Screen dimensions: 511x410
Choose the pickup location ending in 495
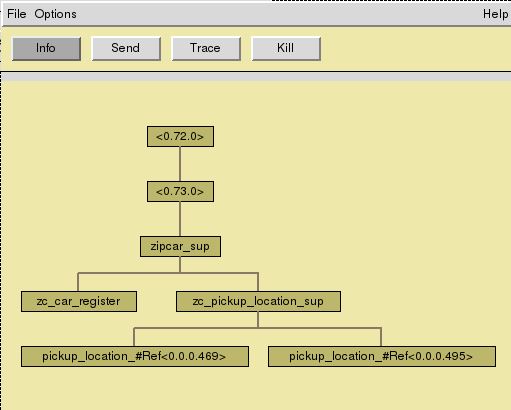382,356
